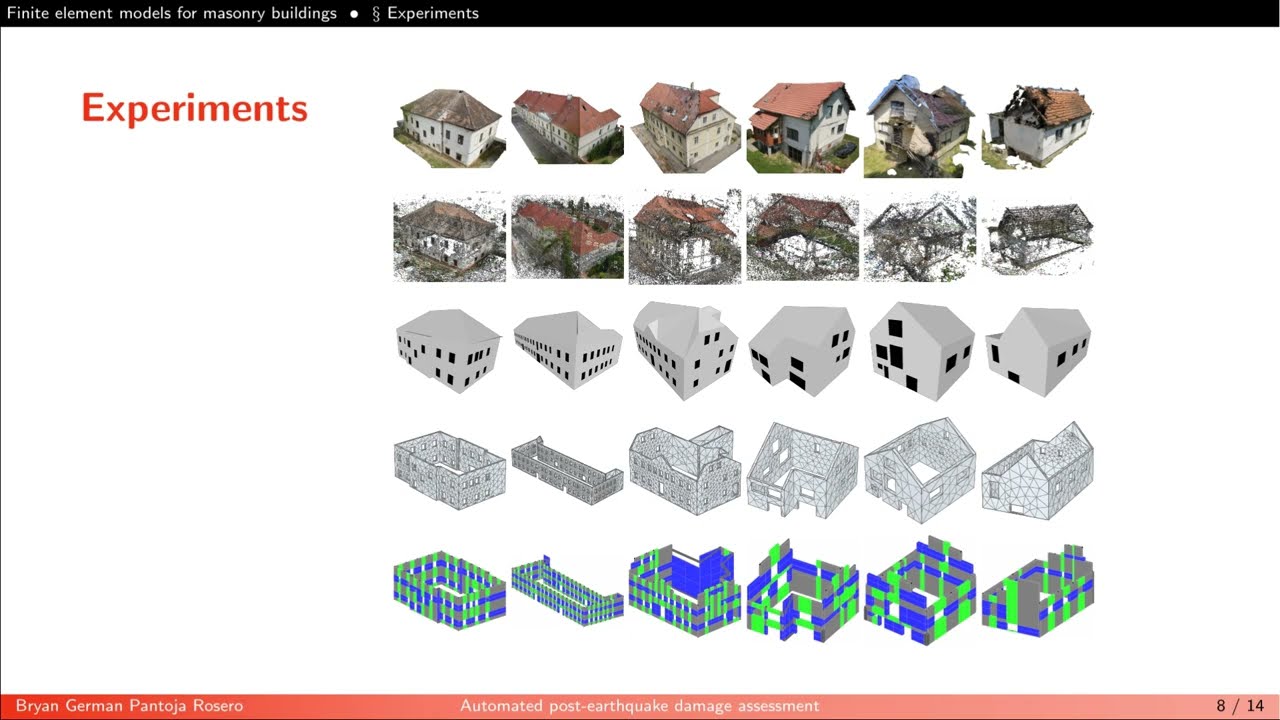The height and width of the screenshot is (720, 1280).
Task: Select gray solid model with hipped roof
Action: 449,350
